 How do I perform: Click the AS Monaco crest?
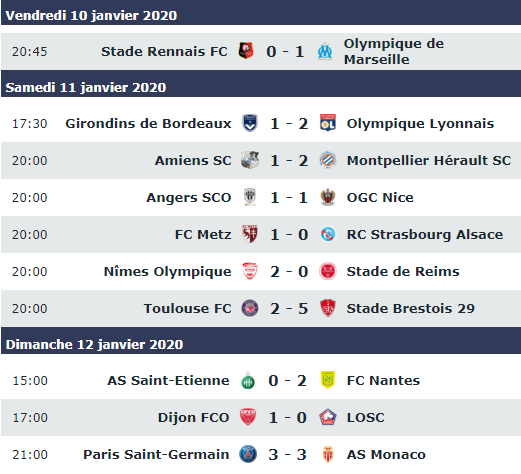(328, 454)
